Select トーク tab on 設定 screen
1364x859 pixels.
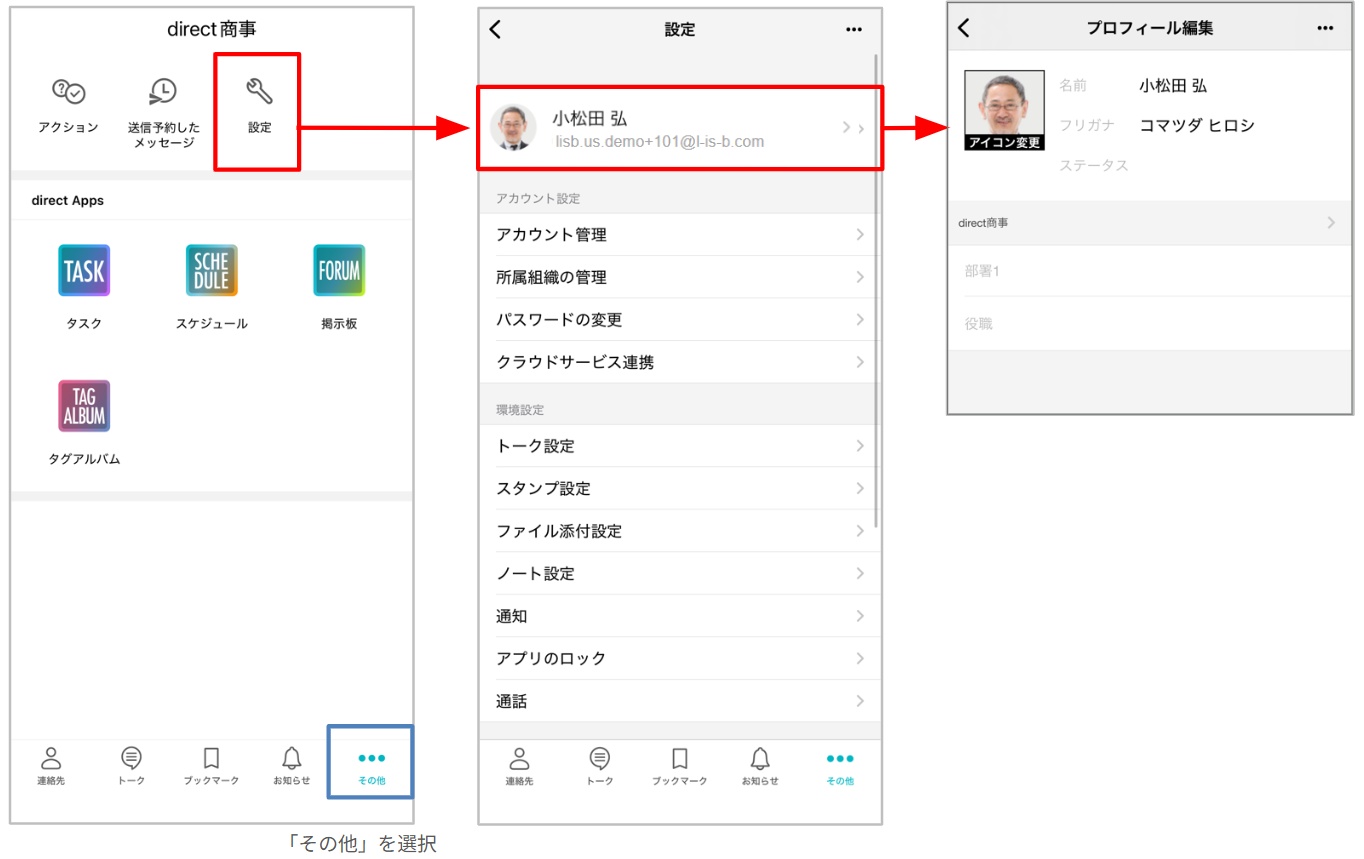(x=600, y=766)
